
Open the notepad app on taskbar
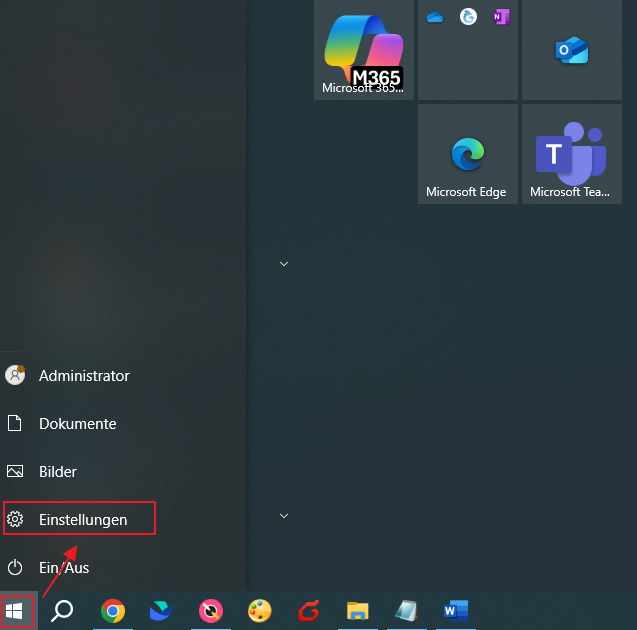pyautogui.click(x=406, y=611)
